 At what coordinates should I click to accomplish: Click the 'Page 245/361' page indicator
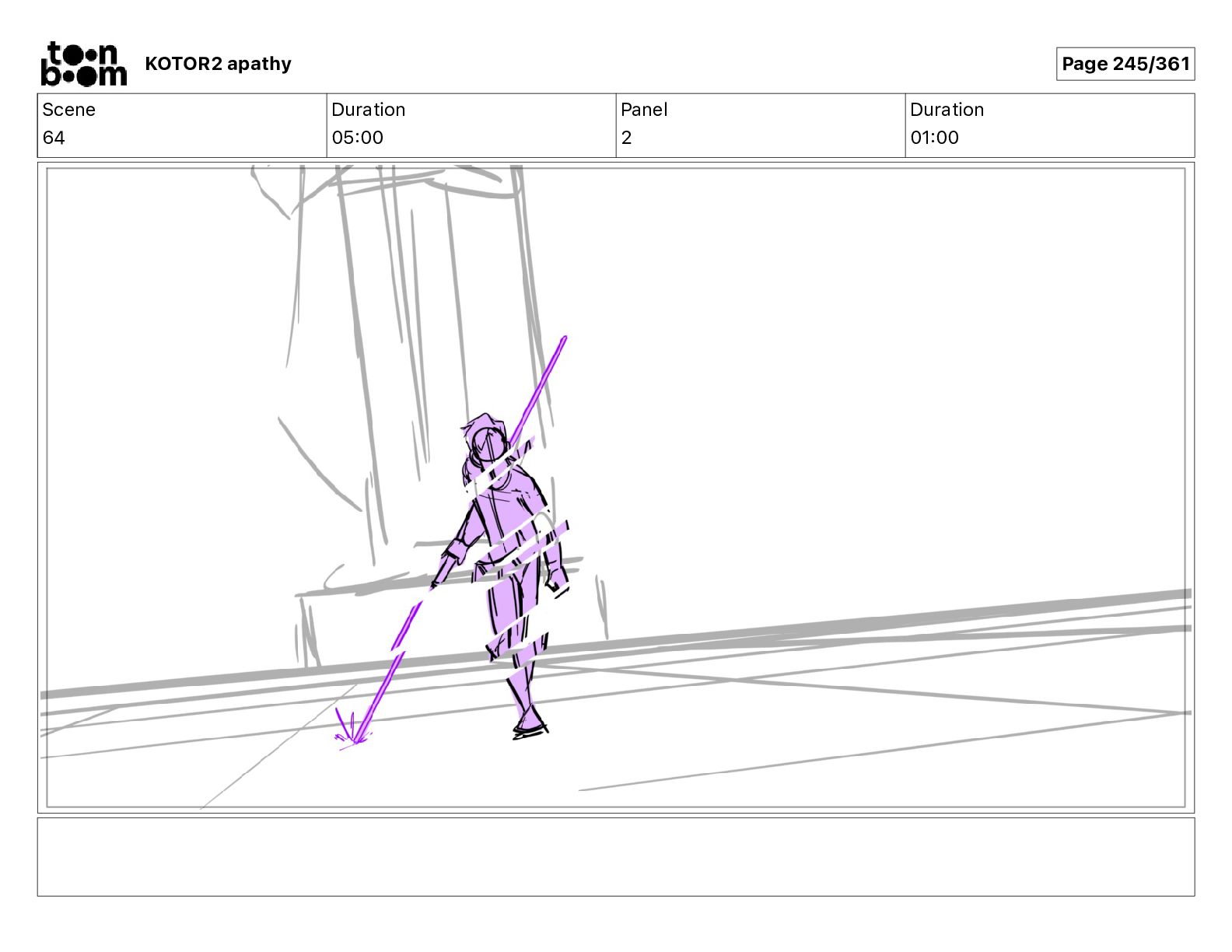tap(1125, 64)
